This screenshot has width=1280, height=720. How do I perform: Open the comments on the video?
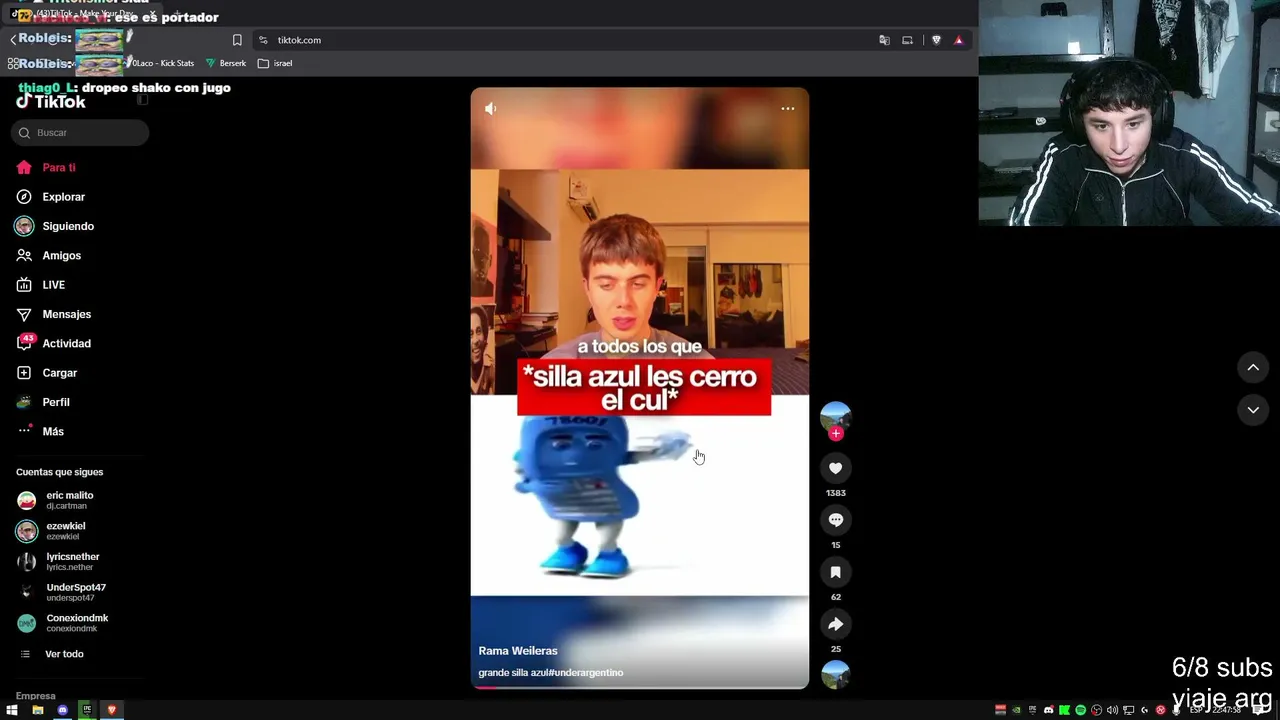pos(836,520)
